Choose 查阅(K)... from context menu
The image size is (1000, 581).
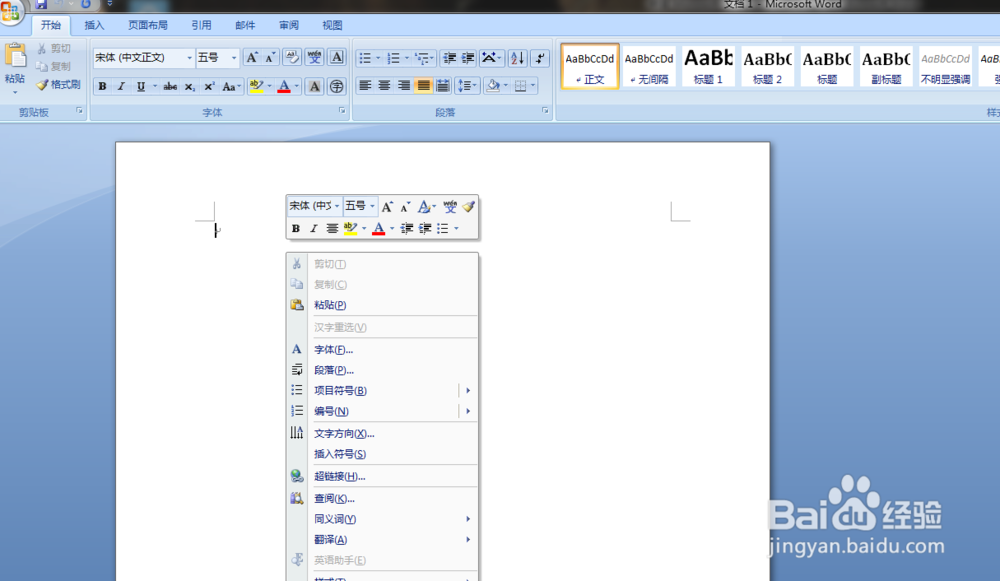tap(382, 499)
